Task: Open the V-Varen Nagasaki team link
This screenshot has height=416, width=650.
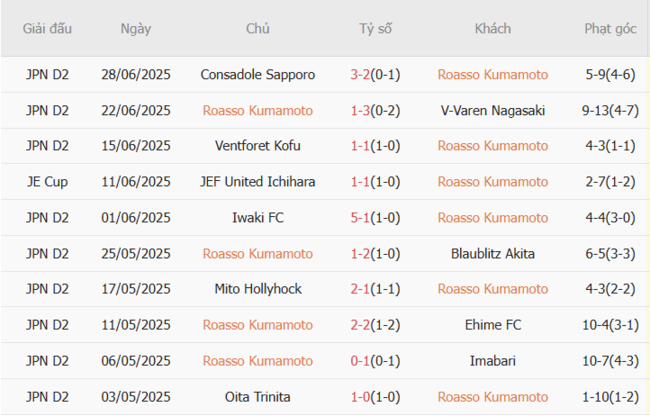Action: [493, 110]
